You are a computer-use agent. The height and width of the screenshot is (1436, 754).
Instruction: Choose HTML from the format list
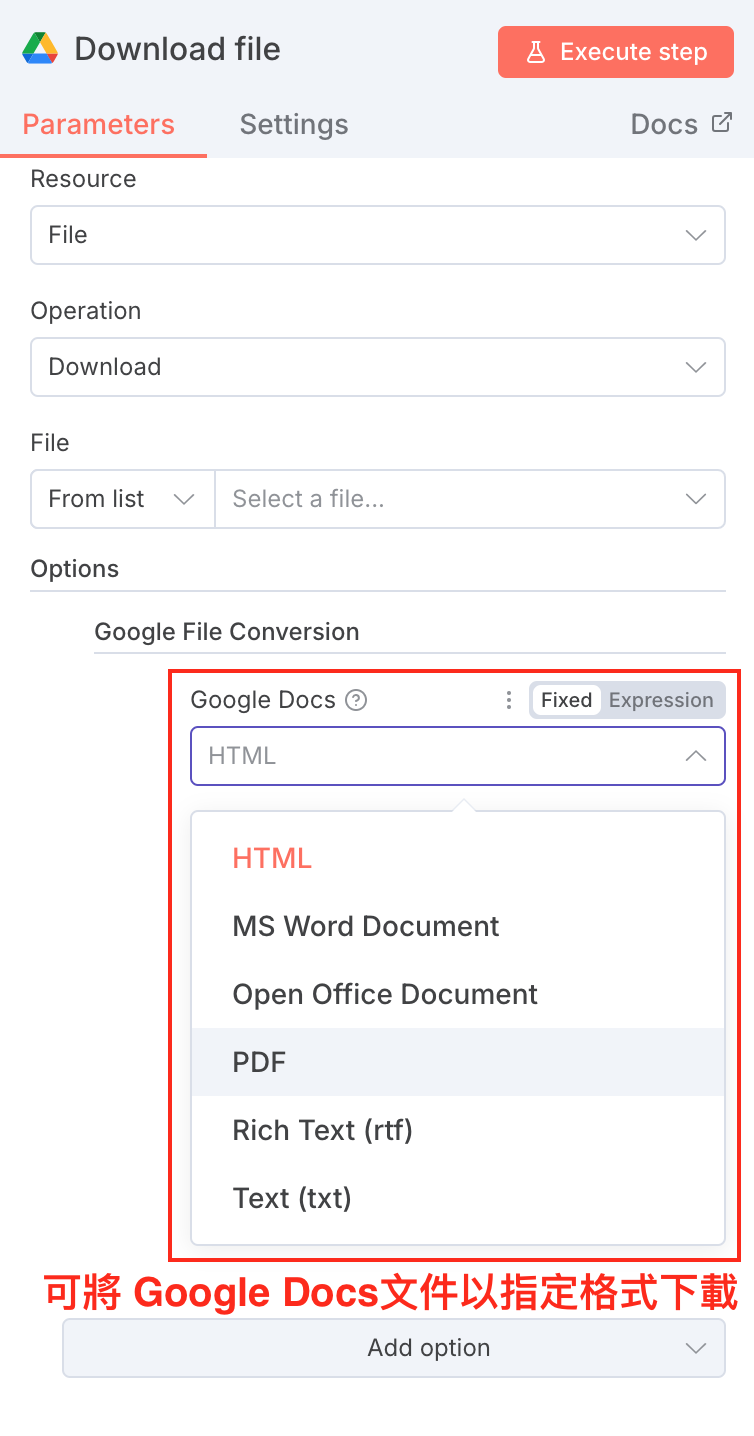click(458, 858)
